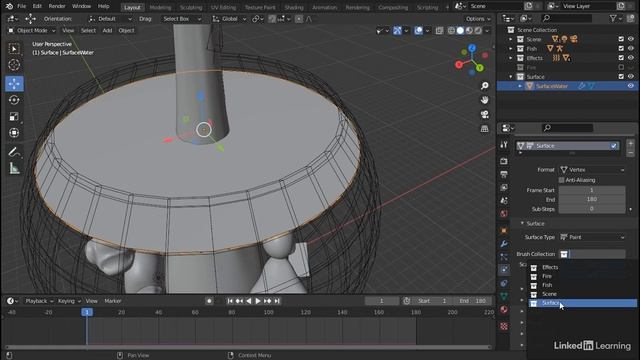Open the Modifier properties wrench tab
Viewport: 640px width, 360px height.
(x=504, y=244)
